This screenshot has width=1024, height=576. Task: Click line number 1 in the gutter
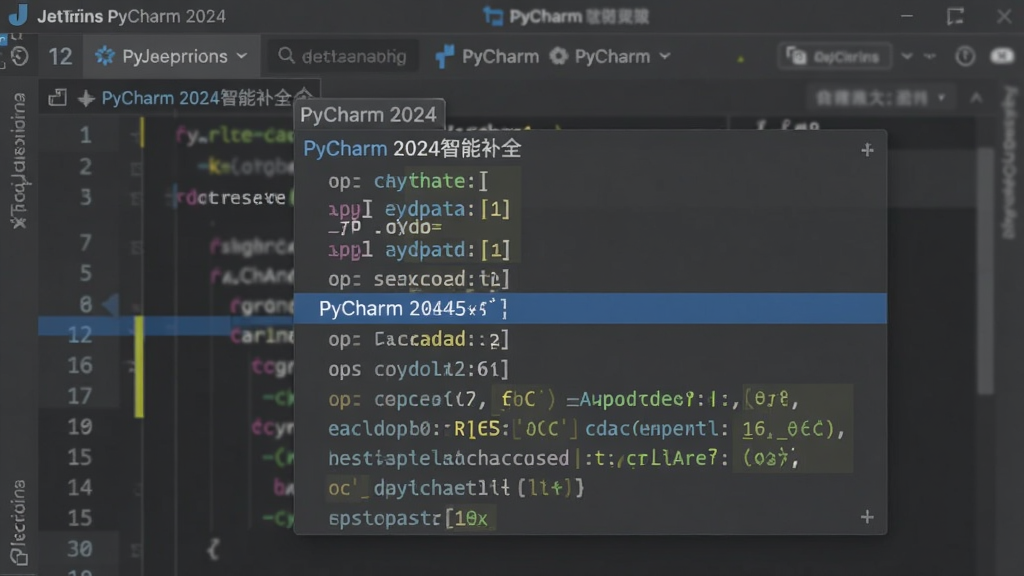[86, 135]
